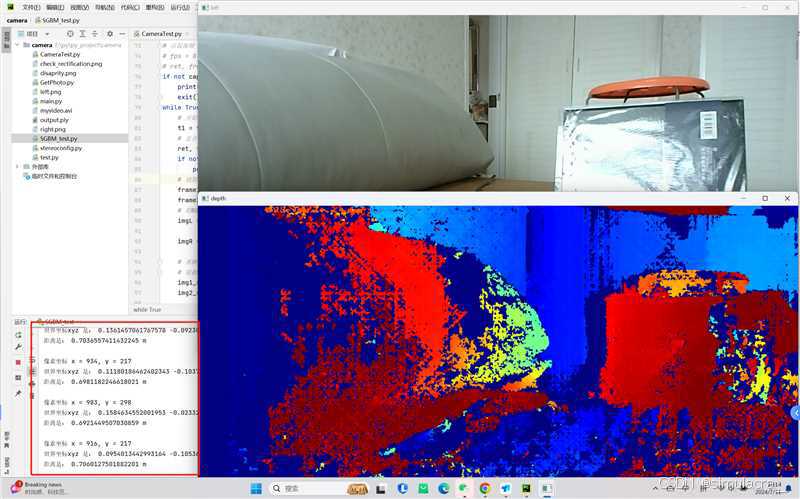Image resolution: width=800 pixels, height=499 pixels.
Task: Select 临时文件和控制台 (Scratches and Consoles) node
Action: tap(54, 176)
